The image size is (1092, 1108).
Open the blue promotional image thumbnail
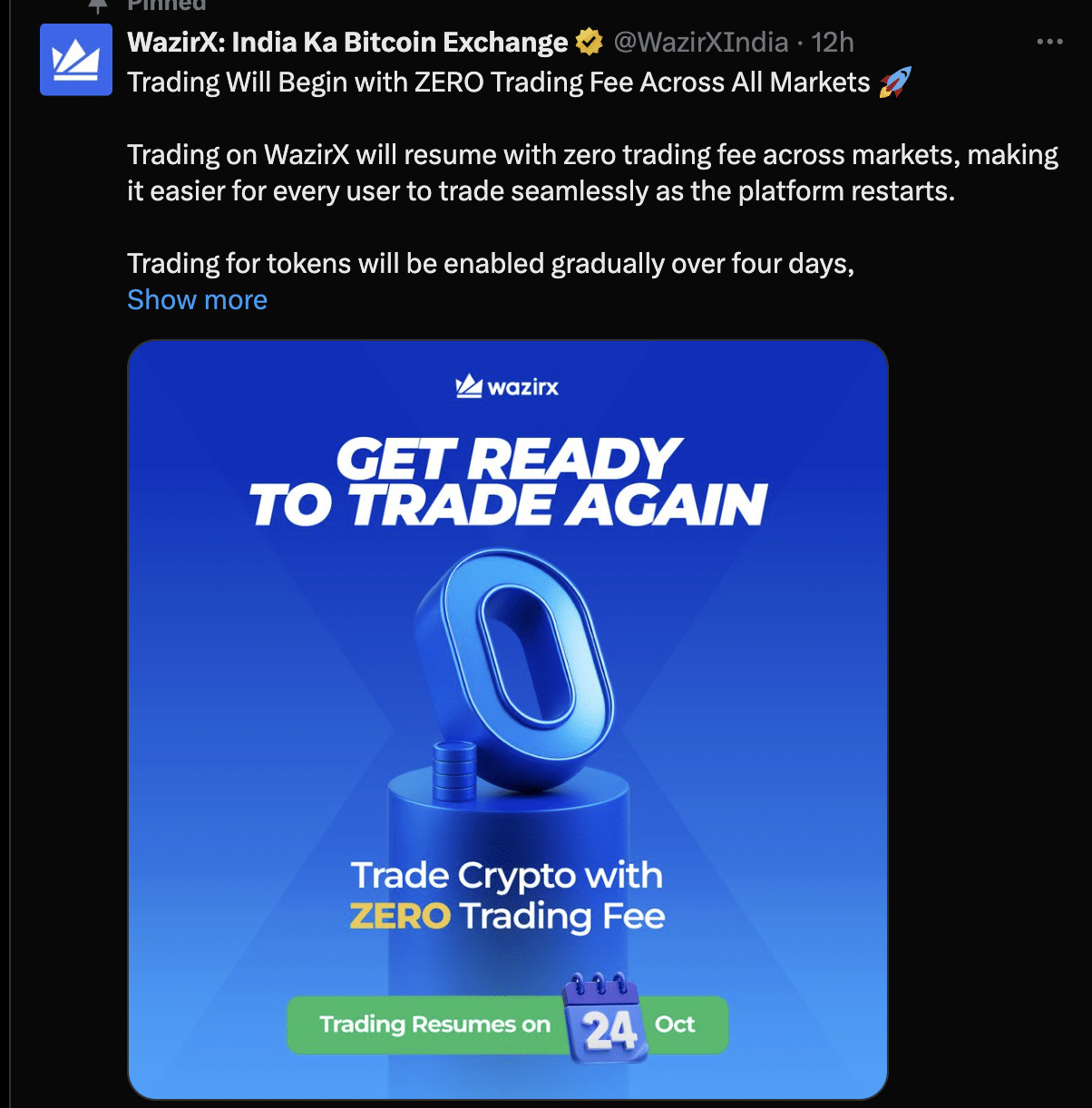507,720
